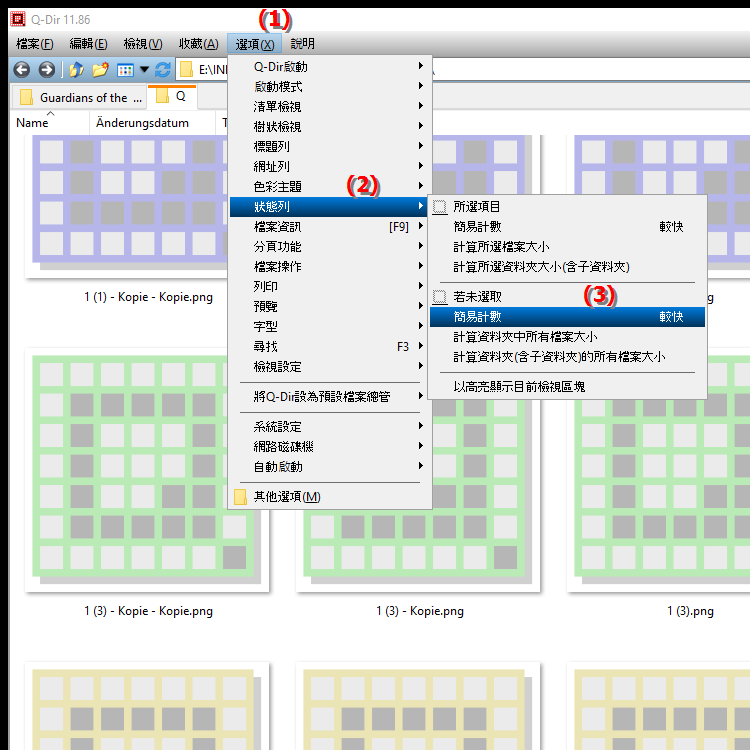750x750 pixels.
Task: Open the 編輯(E) menu
Action: (88, 44)
